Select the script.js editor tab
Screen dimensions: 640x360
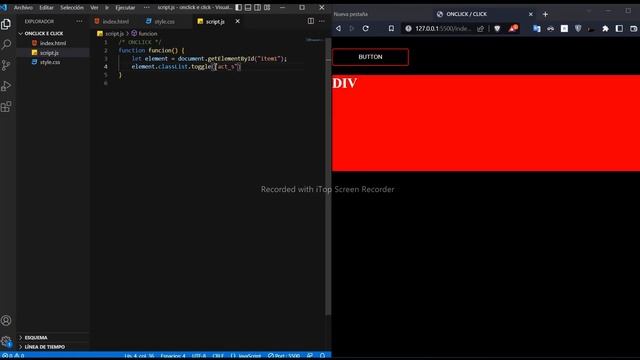(x=215, y=21)
